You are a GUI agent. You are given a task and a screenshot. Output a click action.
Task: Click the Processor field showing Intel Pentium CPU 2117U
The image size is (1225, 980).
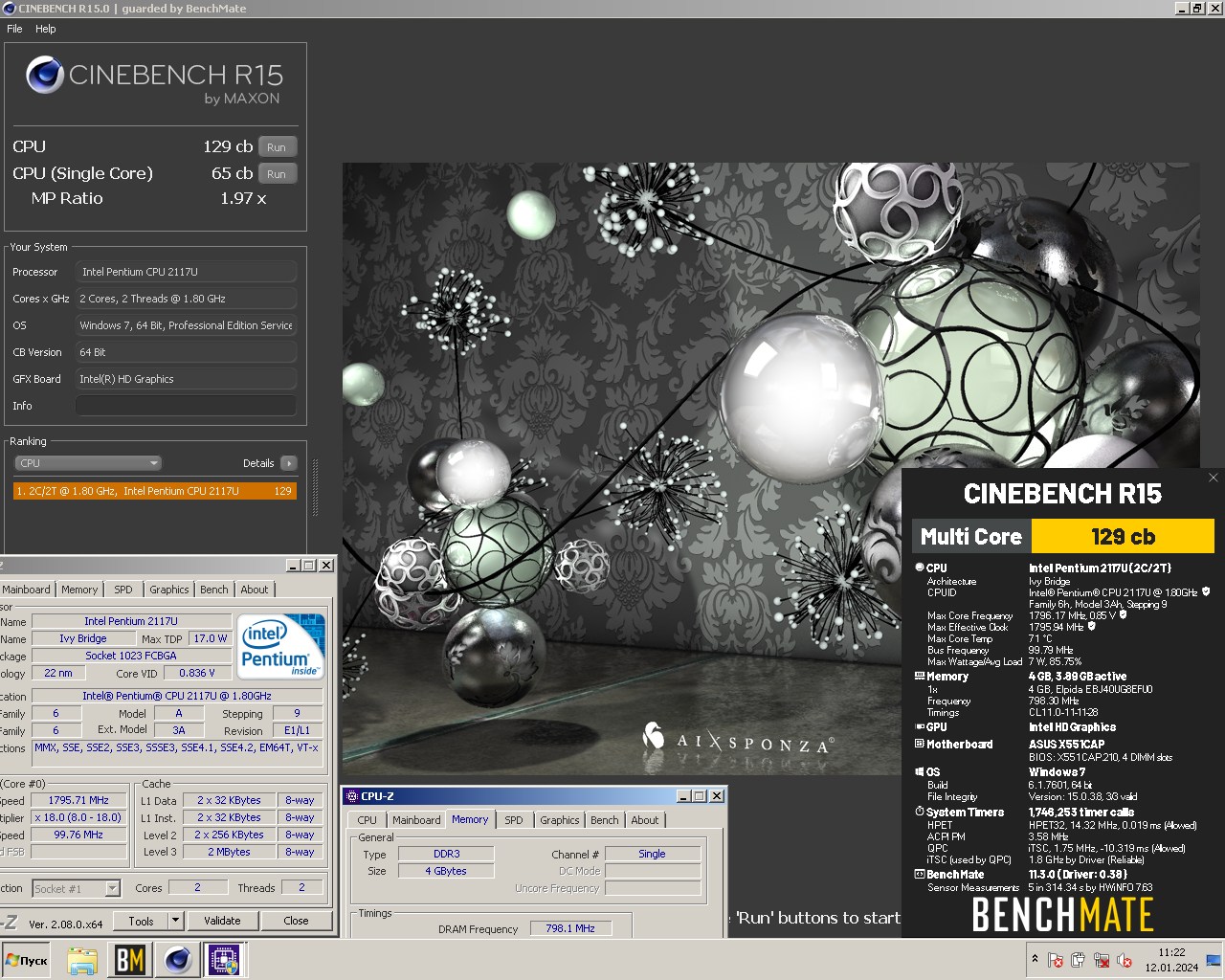(186, 272)
